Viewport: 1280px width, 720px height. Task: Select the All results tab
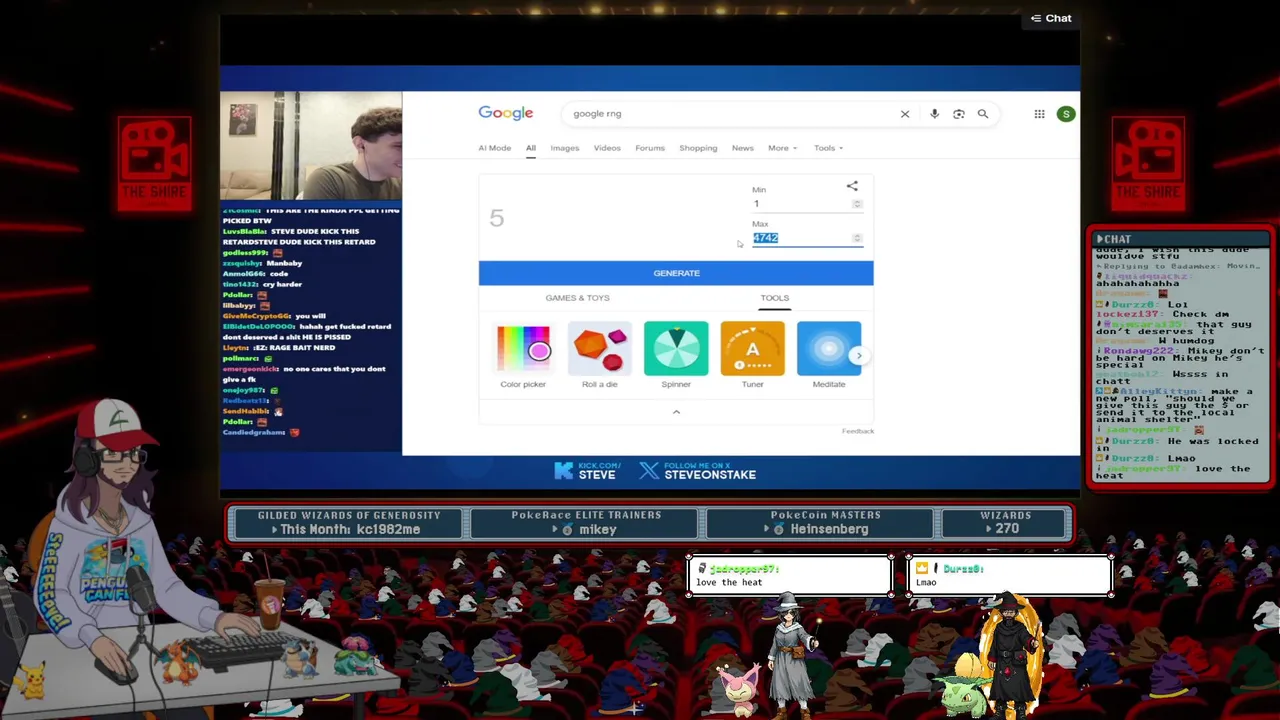click(x=531, y=148)
